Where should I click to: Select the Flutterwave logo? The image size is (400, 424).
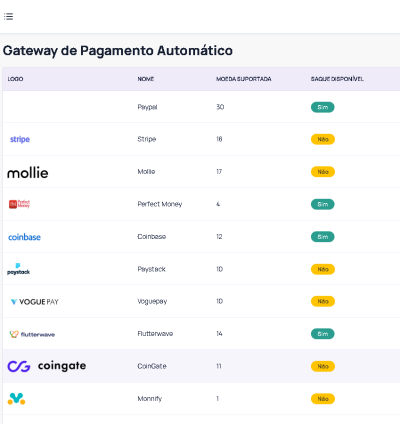pos(32,334)
